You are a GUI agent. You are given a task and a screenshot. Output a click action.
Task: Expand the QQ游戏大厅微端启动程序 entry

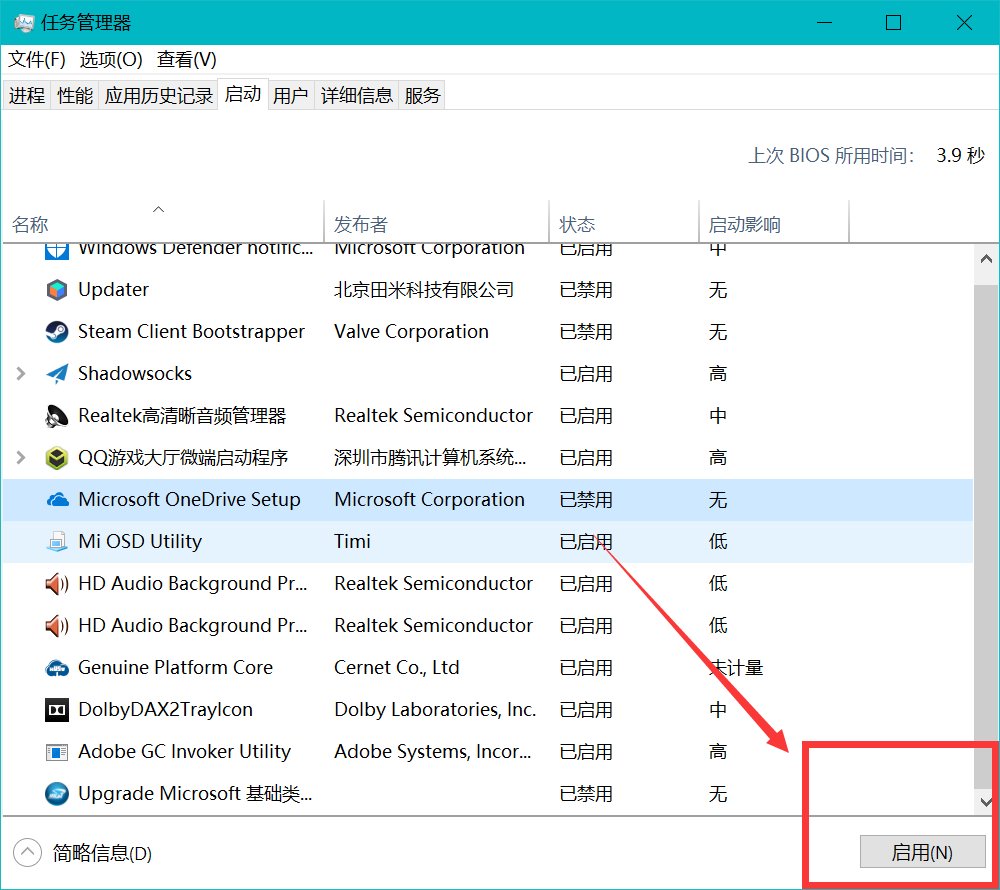tap(20, 457)
